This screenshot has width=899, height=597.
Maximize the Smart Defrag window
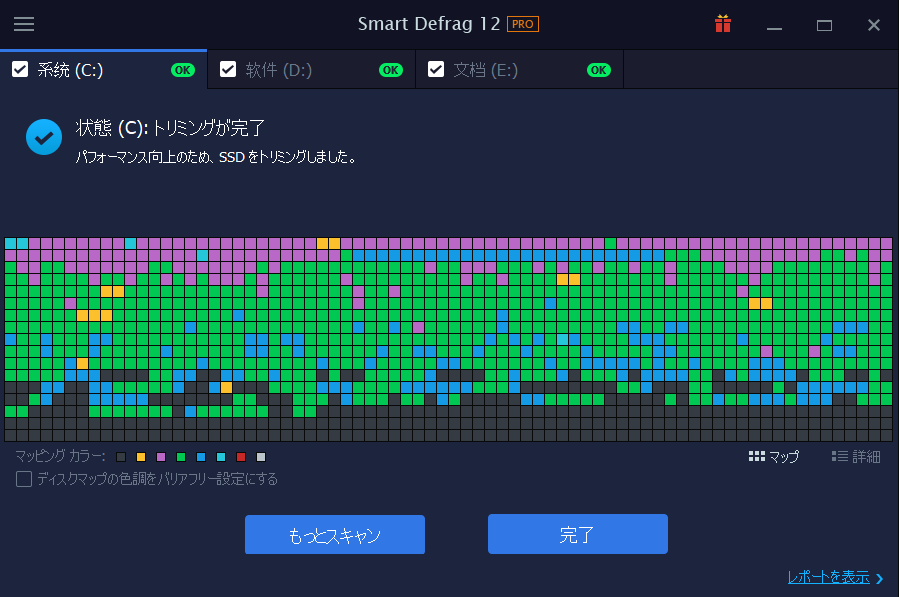pos(824,25)
